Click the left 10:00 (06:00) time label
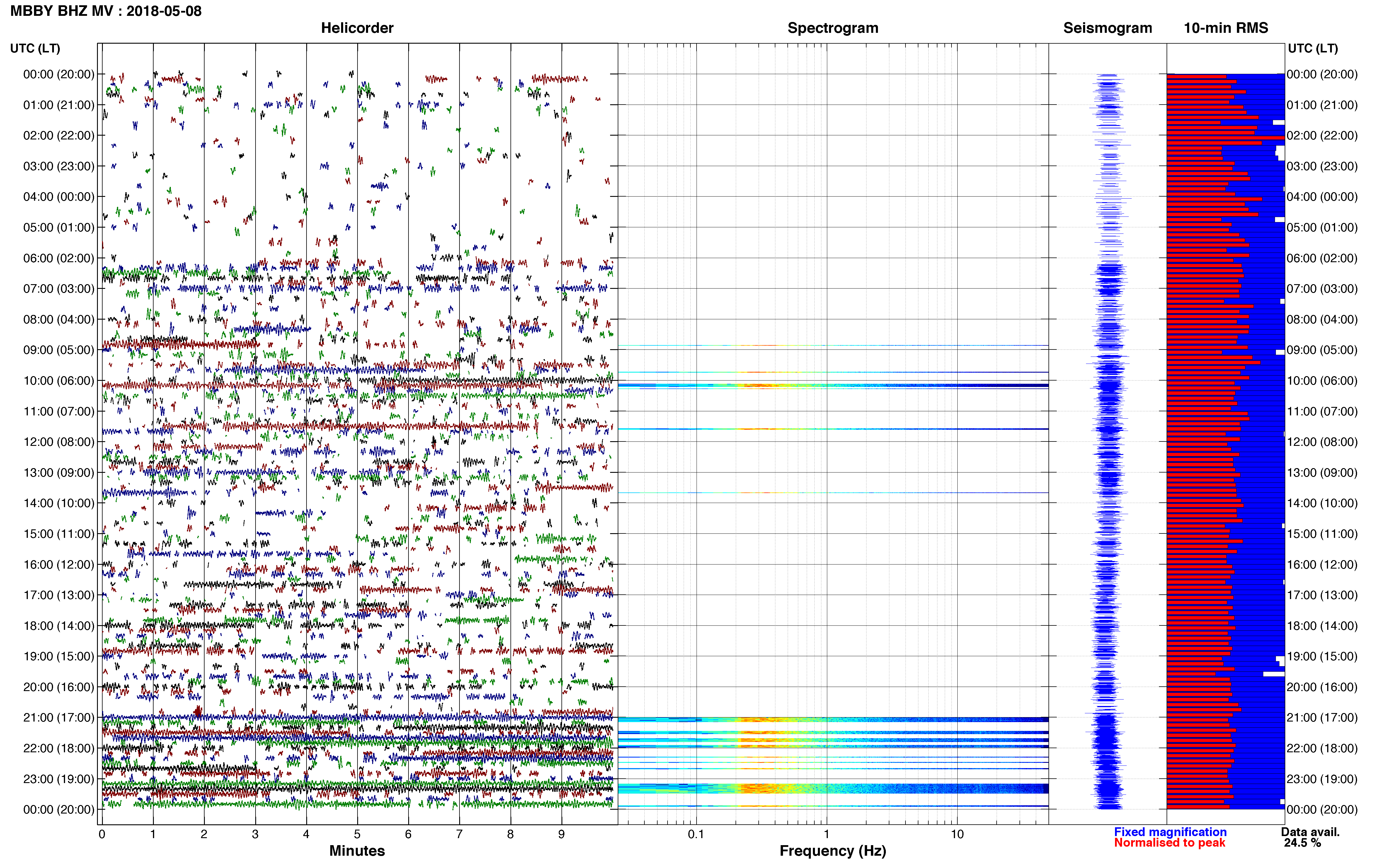This screenshot has height=868, width=1389. 59,381
